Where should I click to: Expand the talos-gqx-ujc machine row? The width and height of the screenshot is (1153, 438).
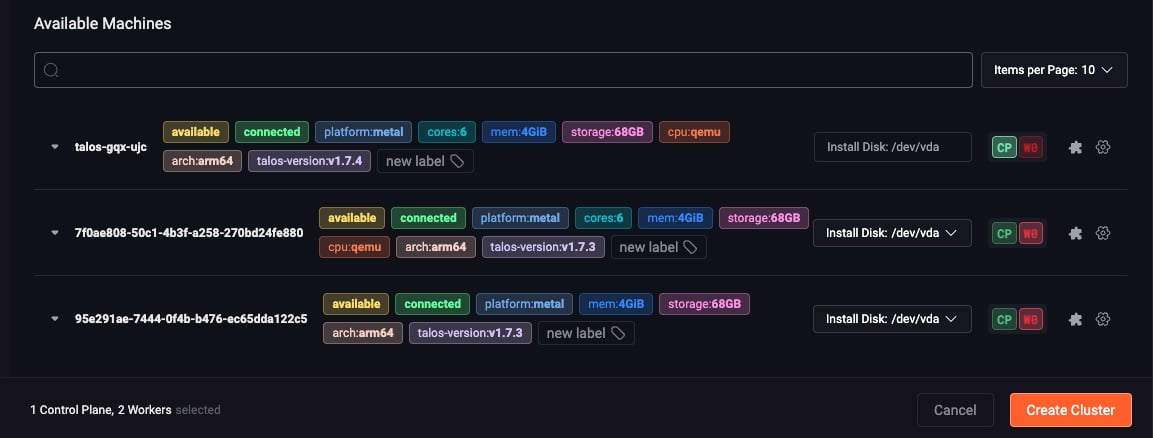pos(54,147)
